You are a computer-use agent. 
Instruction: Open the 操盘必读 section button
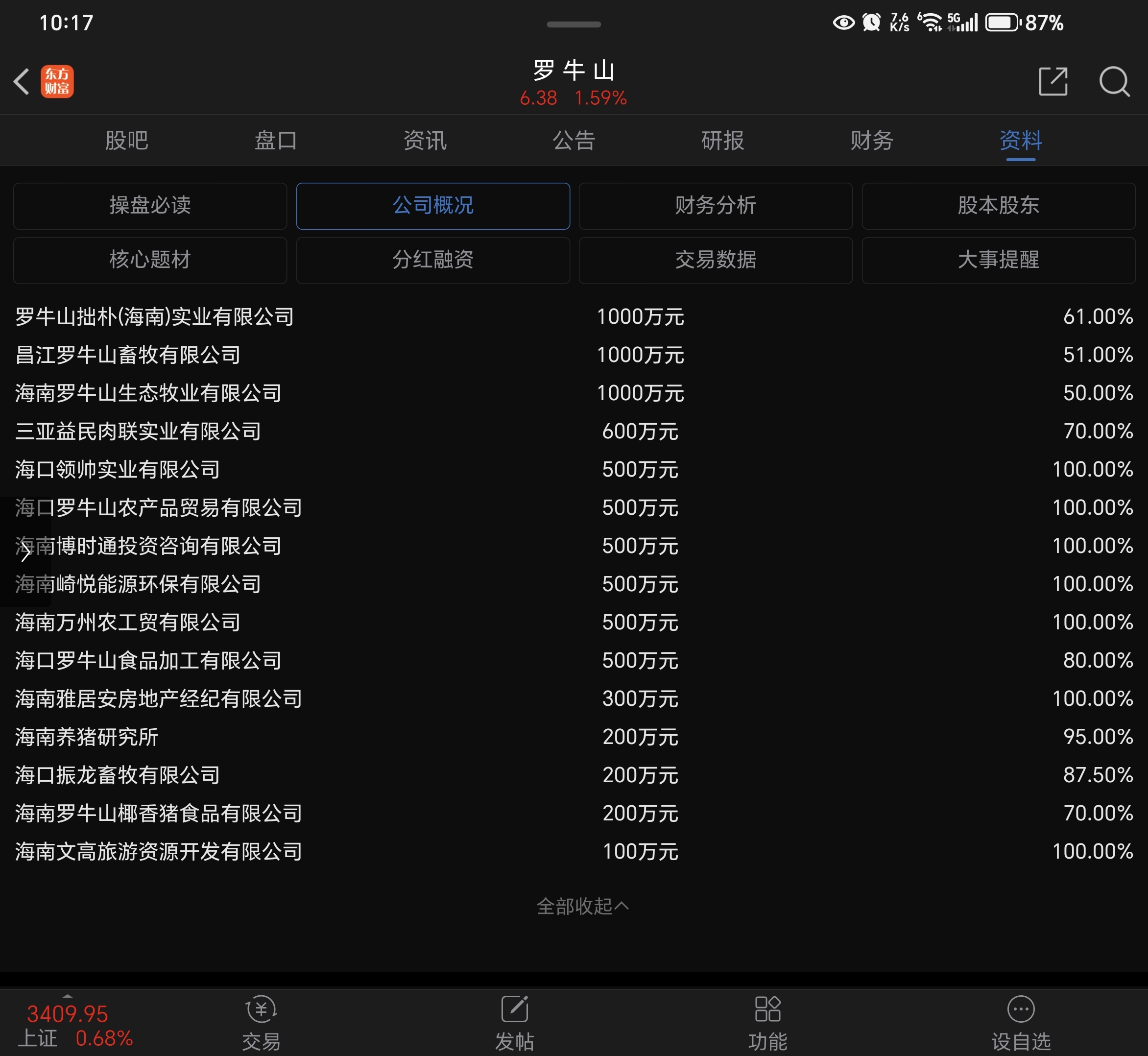(150, 206)
